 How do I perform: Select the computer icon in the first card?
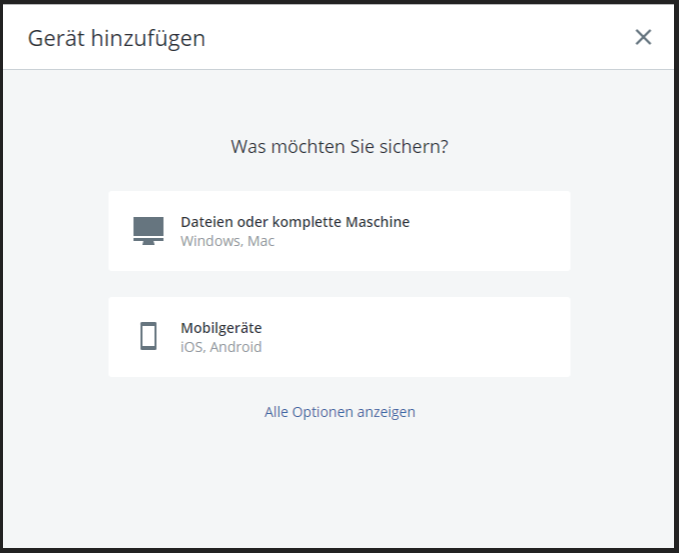point(148,230)
